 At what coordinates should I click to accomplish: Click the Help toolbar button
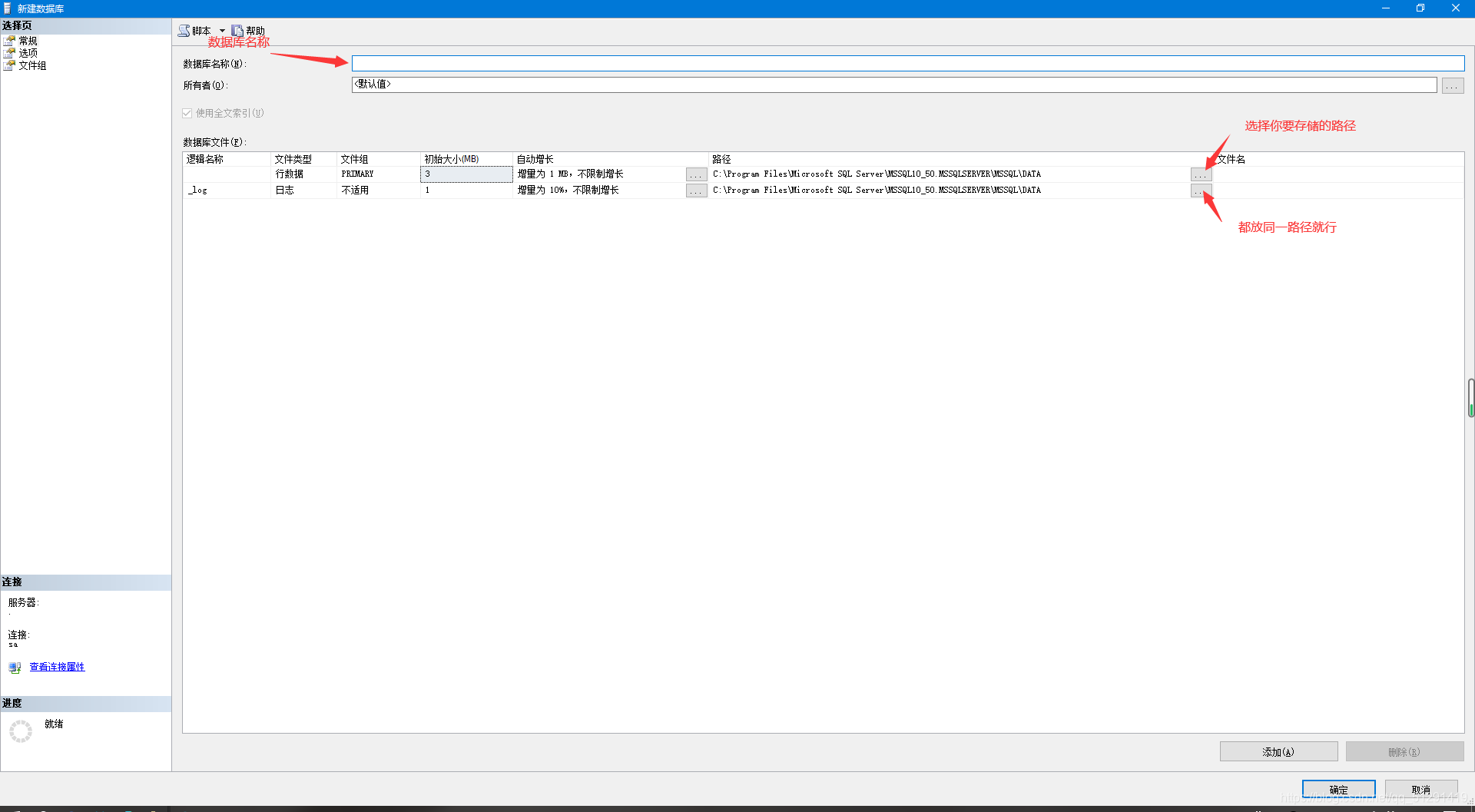pos(248,31)
